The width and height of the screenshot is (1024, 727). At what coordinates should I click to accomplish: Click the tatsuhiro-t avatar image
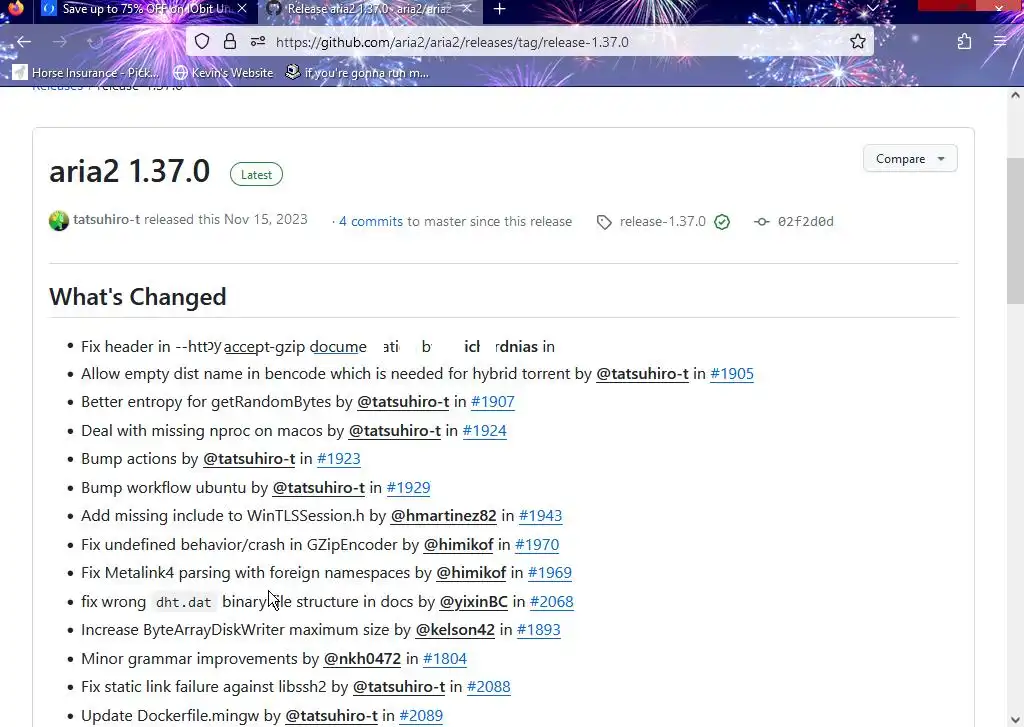click(x=59, y=221)
